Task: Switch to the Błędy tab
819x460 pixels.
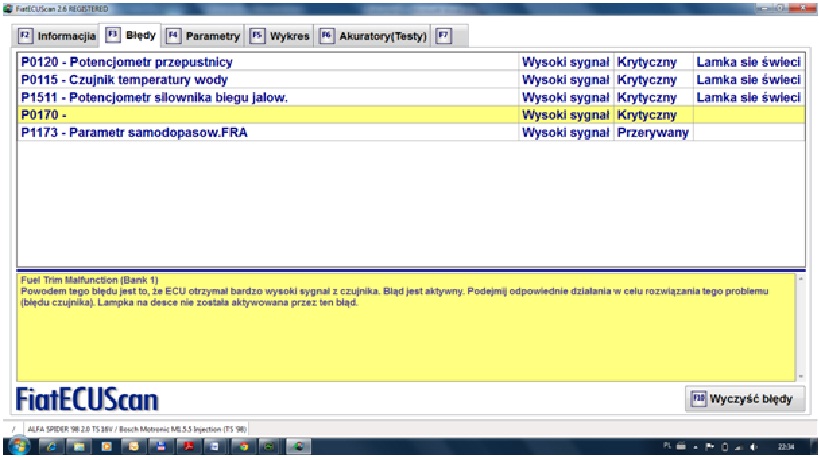Action: point(131,36)
